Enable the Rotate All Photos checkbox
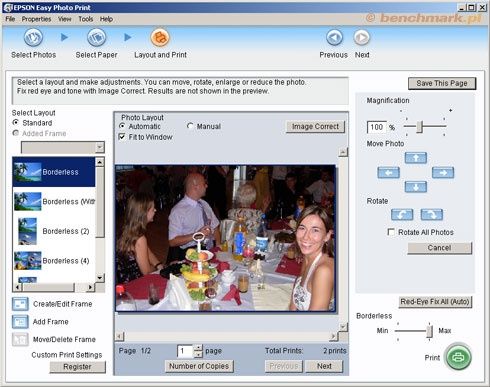490x387 pixels. point(391,232)
